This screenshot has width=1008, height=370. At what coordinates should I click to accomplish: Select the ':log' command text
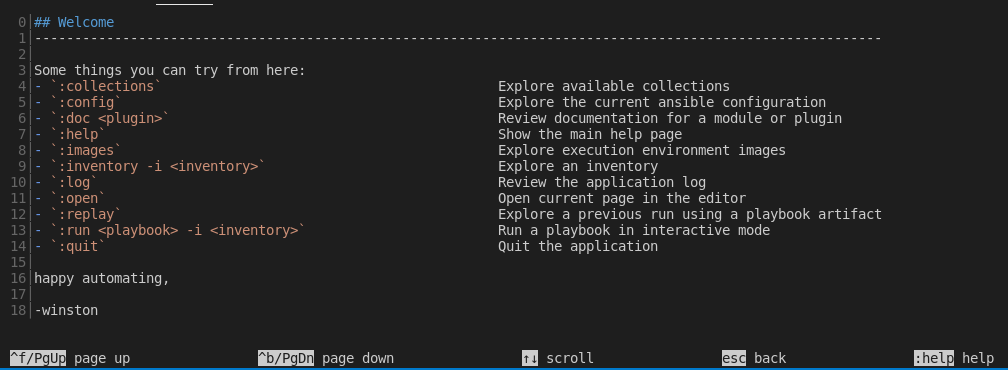(x=74, y=182)
